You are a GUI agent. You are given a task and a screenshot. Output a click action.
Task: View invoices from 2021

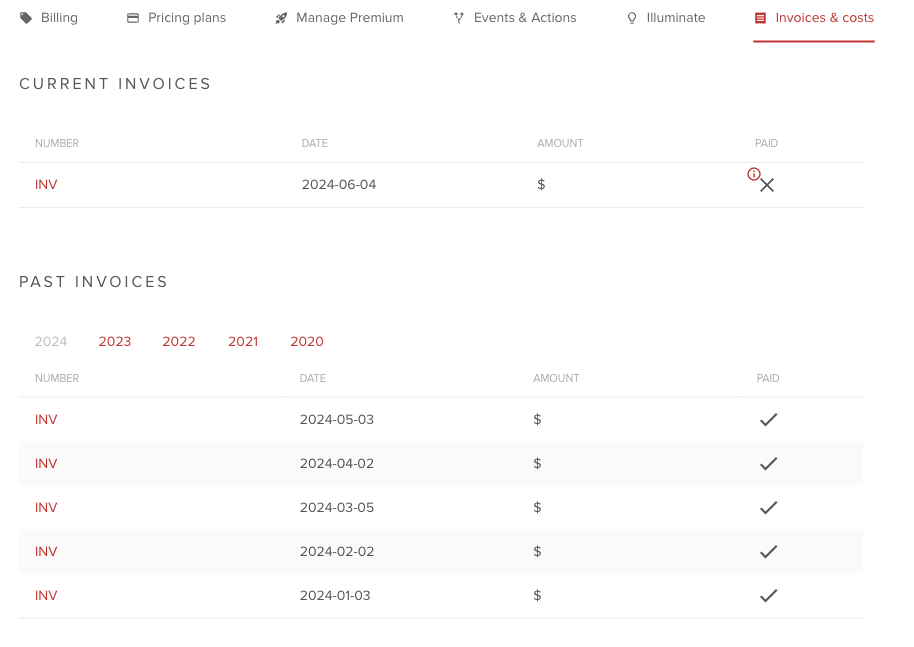click(242, 341)
